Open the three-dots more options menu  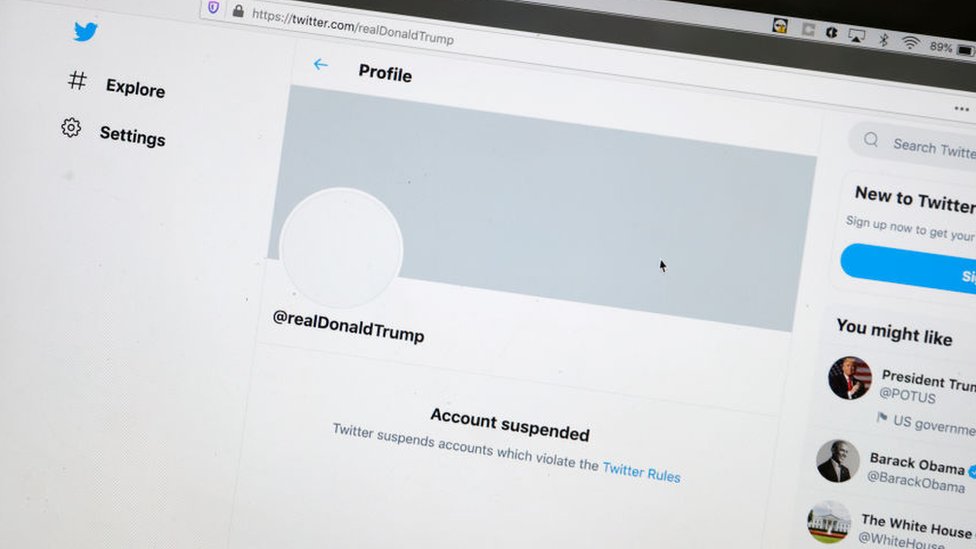(962, 109)
